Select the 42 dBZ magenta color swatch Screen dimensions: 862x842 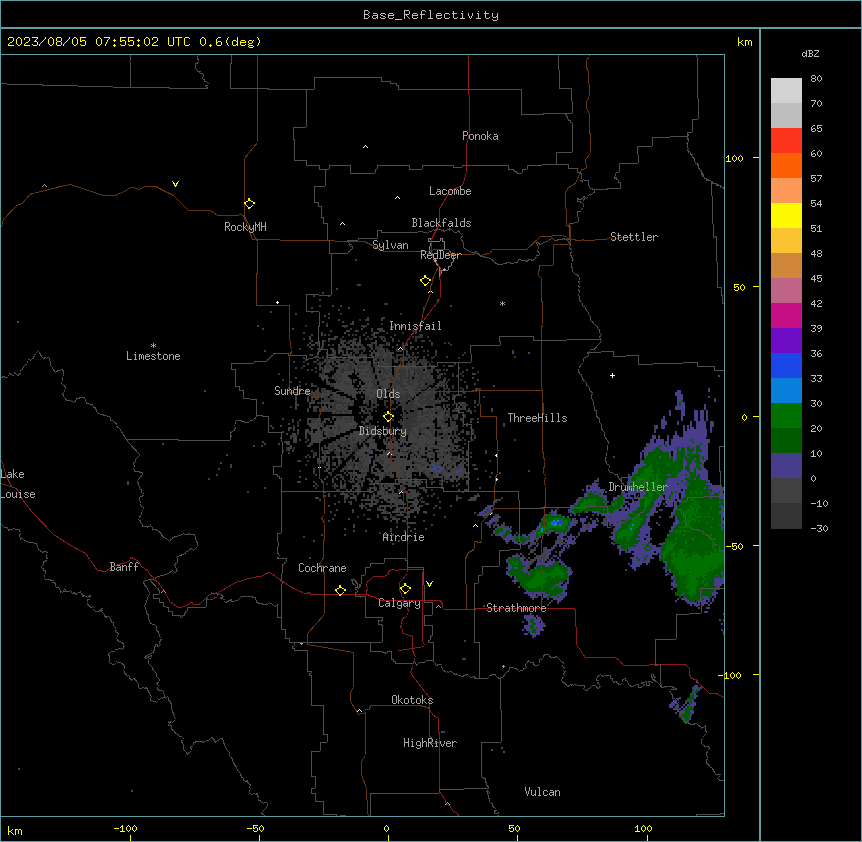point(786,315)
